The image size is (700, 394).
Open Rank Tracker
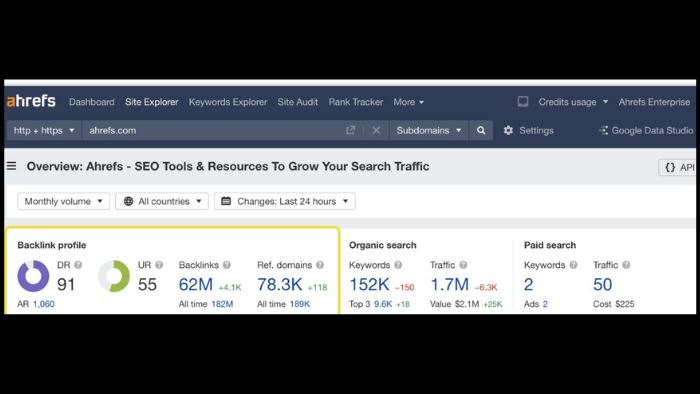(356, 102)
